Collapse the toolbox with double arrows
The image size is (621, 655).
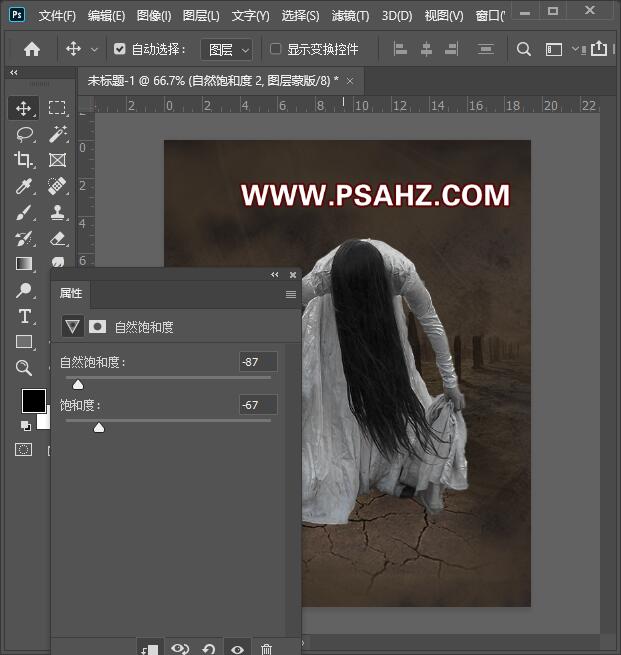click(x=14, y=72)
